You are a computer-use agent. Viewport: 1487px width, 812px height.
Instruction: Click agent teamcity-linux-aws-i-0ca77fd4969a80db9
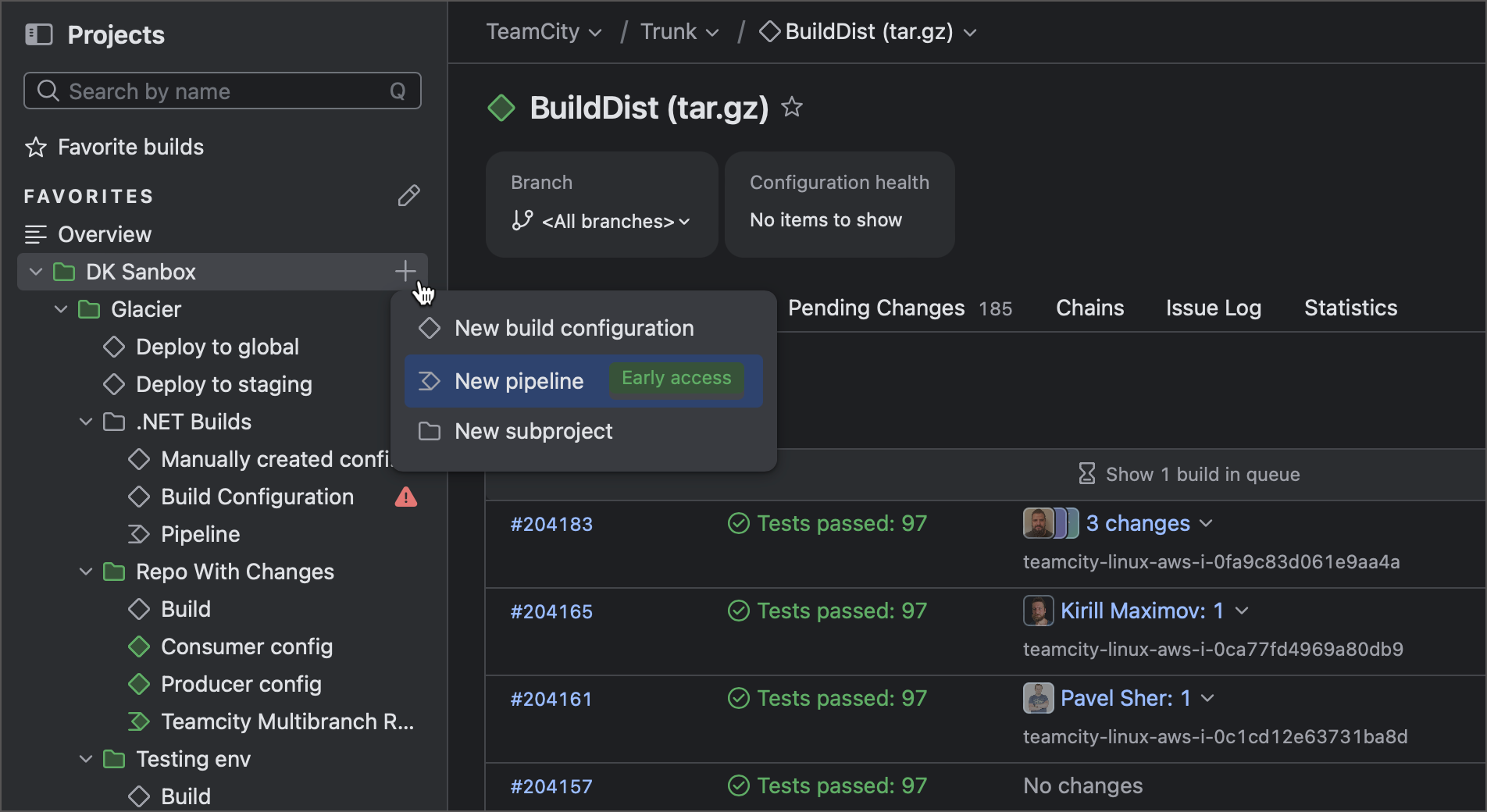1213,649
